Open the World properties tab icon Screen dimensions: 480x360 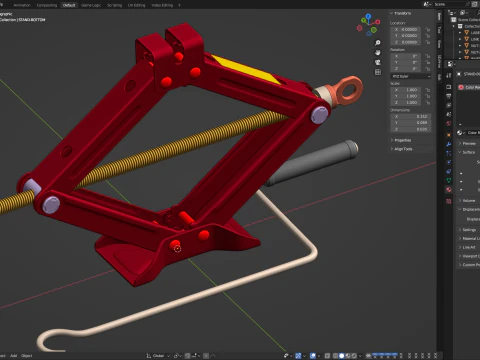click(449, 123)
